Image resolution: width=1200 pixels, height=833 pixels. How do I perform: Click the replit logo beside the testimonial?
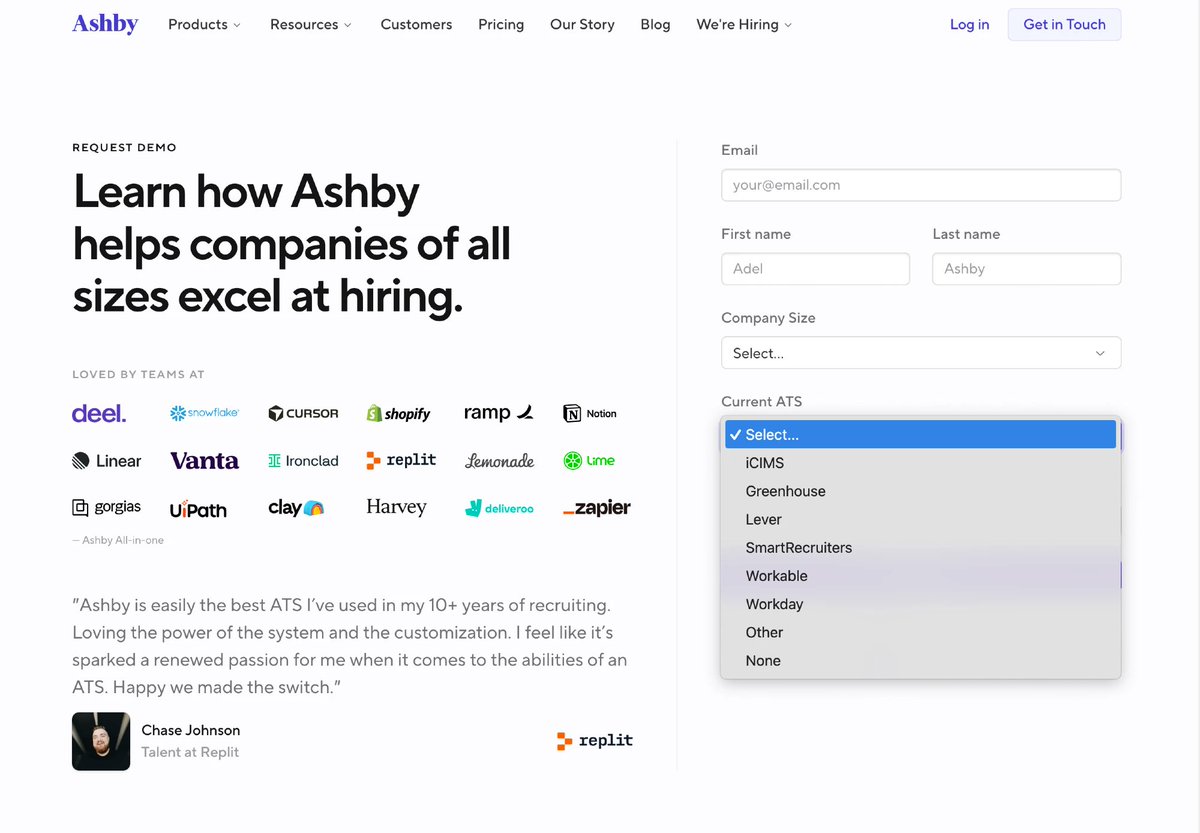pyautogui.click(x=595, y=741)
